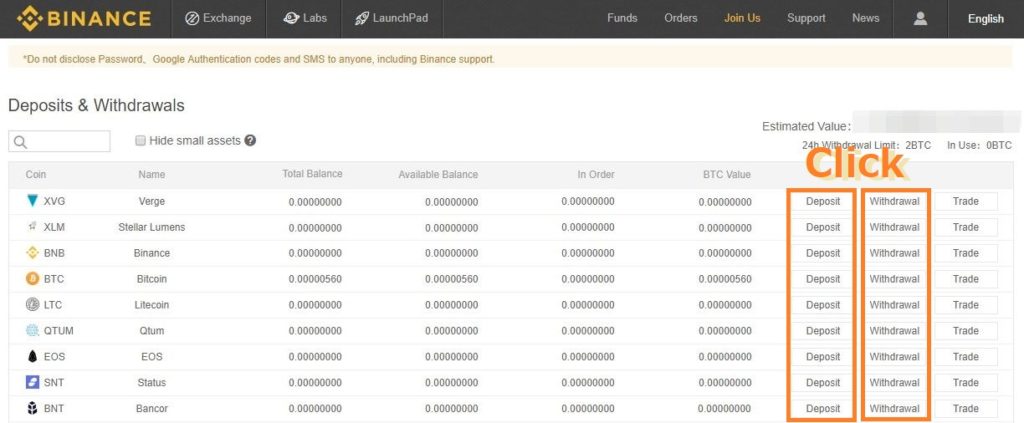Screen dimensions: 1024x423
Task: Click the BNT coin icon
Action: (x=32, y=408)
